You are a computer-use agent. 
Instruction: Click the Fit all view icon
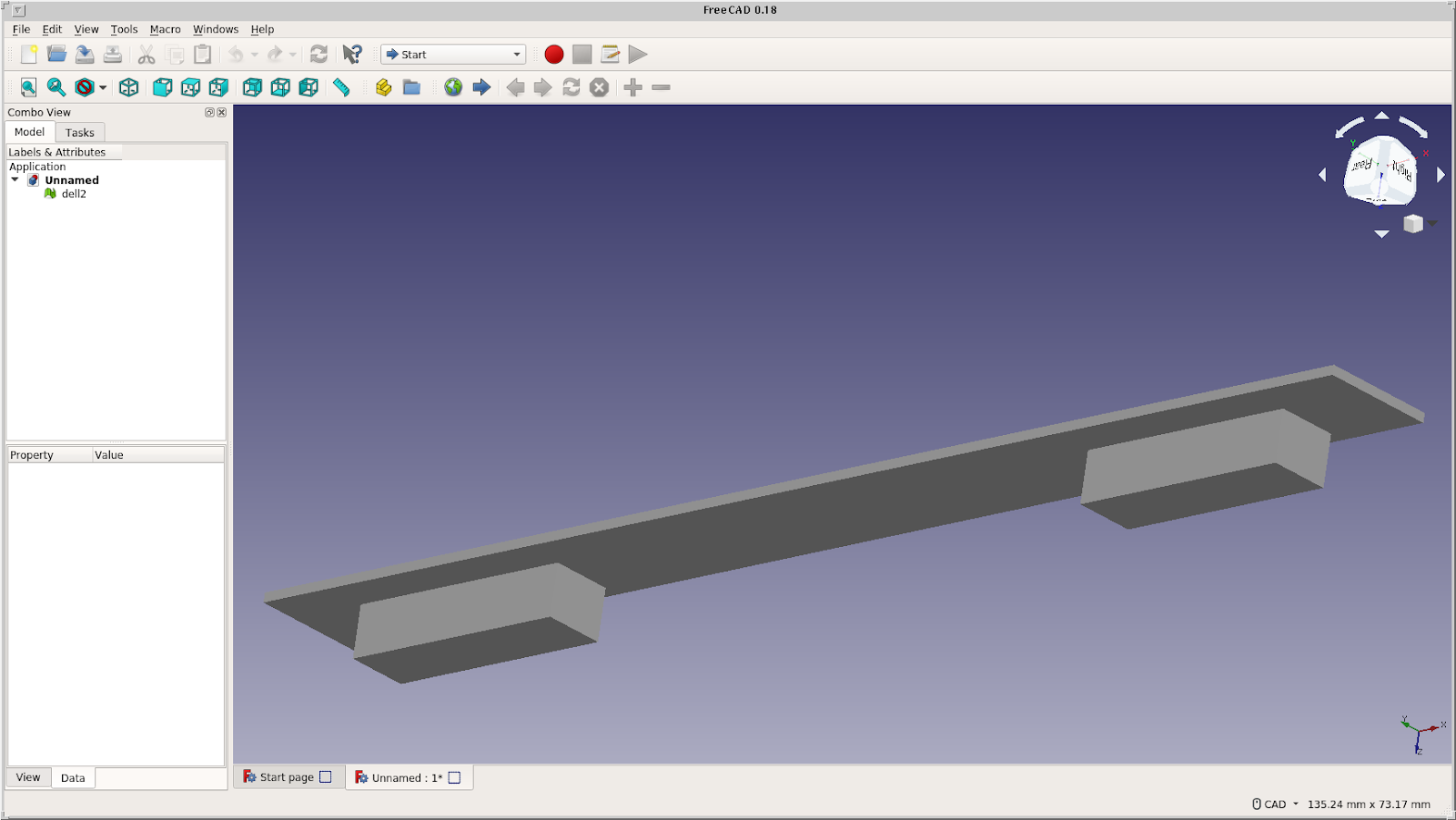click(x=28, y=87)
